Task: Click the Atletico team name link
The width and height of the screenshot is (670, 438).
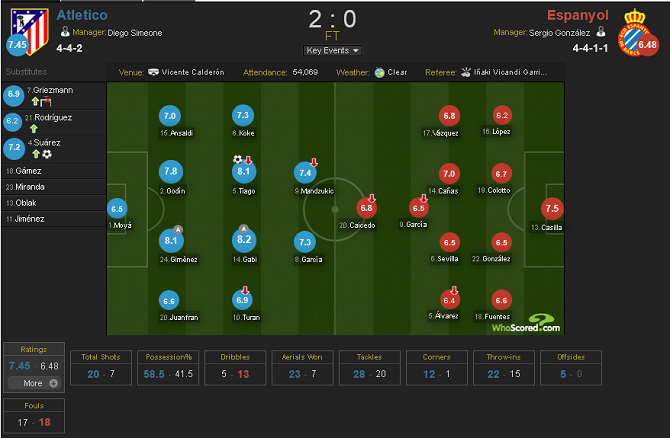Action: (82, 15)
